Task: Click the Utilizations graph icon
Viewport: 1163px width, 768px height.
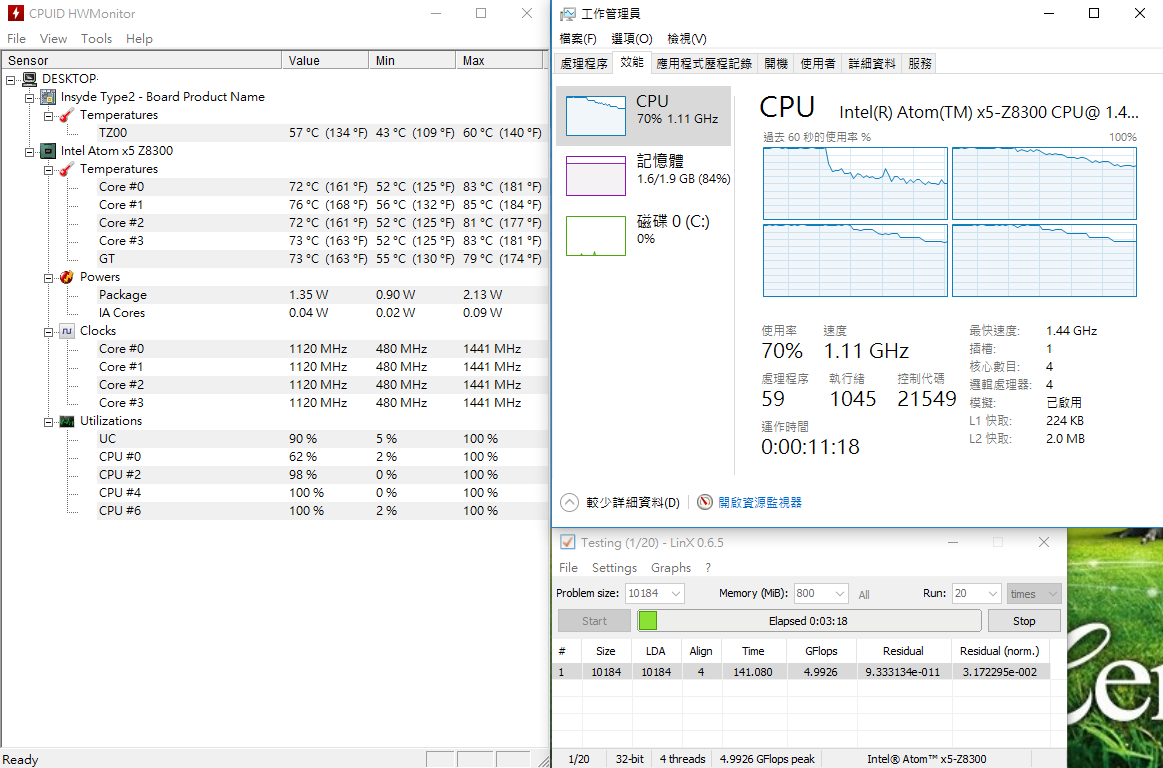Action: pyautogui.click(x=67, y=421)
